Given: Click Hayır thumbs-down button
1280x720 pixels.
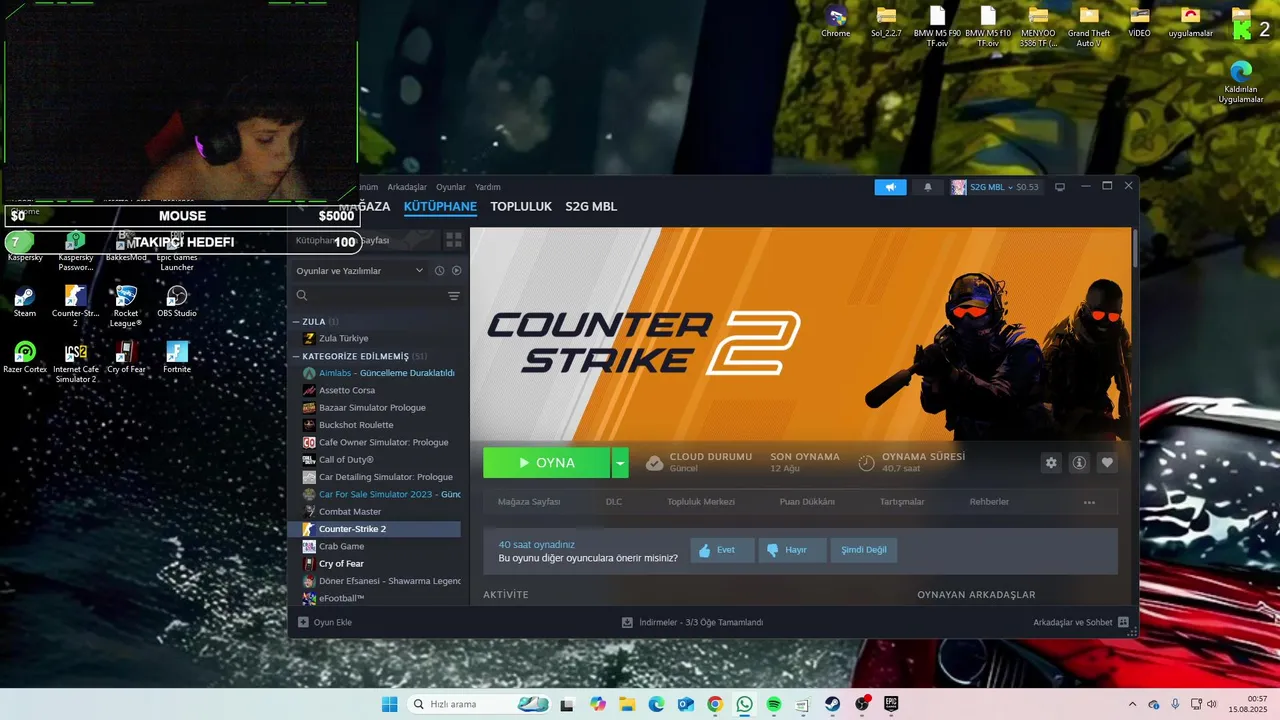Looking at the screenshot, I should (793, 550).
